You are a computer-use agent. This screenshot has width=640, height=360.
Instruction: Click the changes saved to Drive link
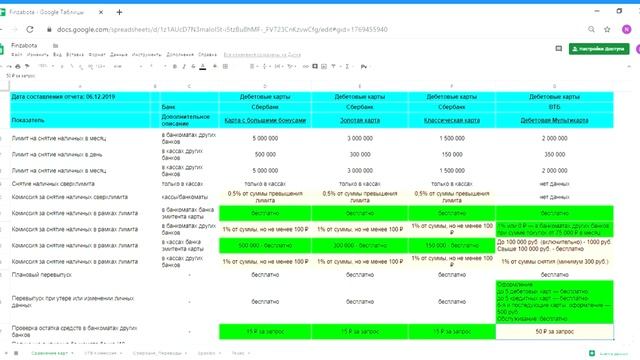pos(262,54)
